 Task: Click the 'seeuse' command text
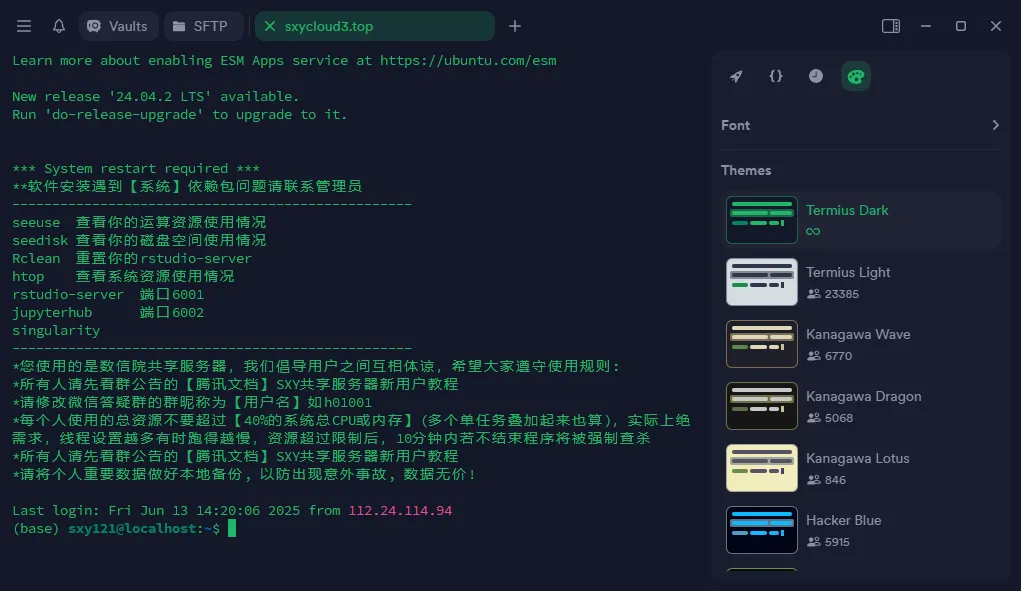(36, 223)
